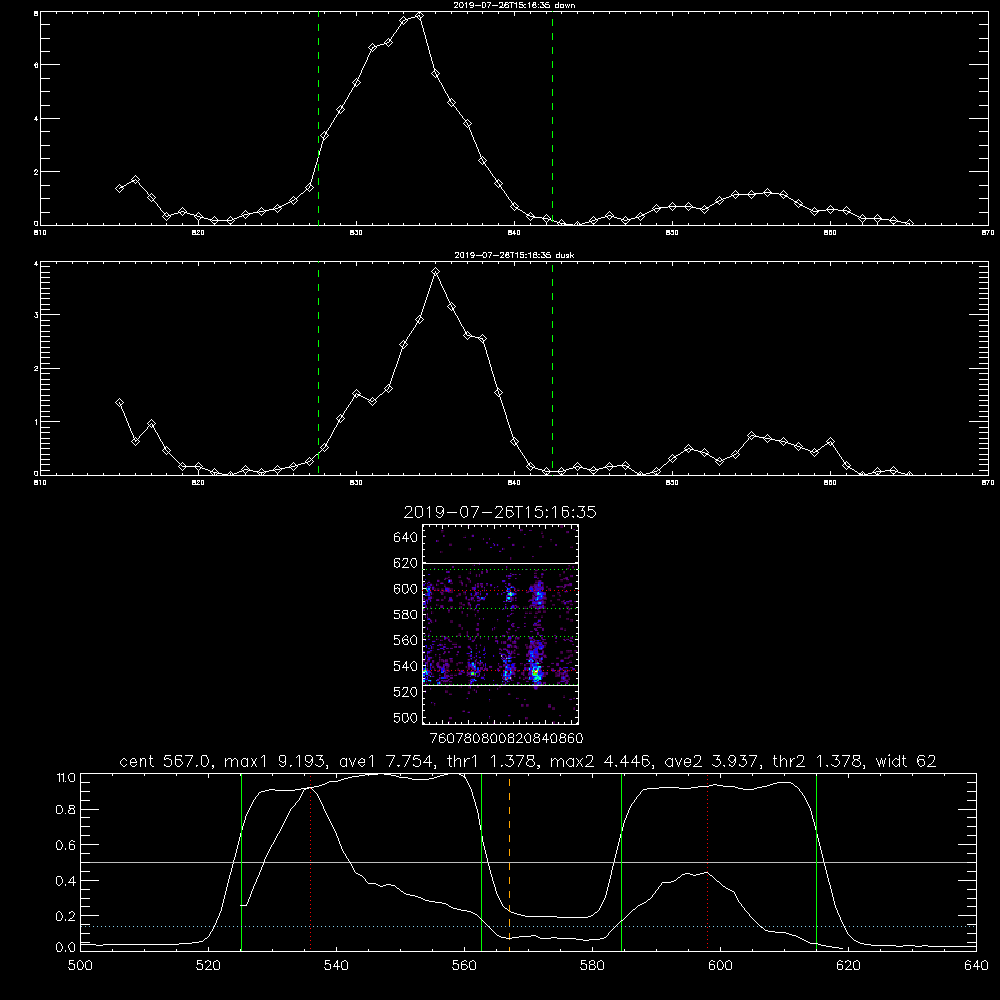Select the heatmap title 2019-07-26T15:16:35
This screenshot has height=1000, width=1000.
click(x=500, y=512)
